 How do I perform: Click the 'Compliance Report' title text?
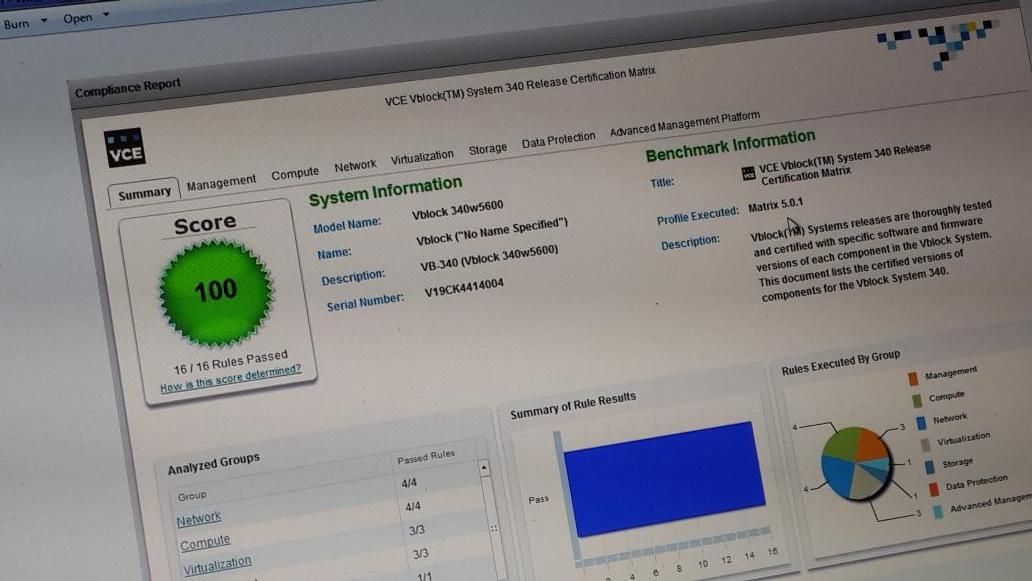click(x=127, y=88)
